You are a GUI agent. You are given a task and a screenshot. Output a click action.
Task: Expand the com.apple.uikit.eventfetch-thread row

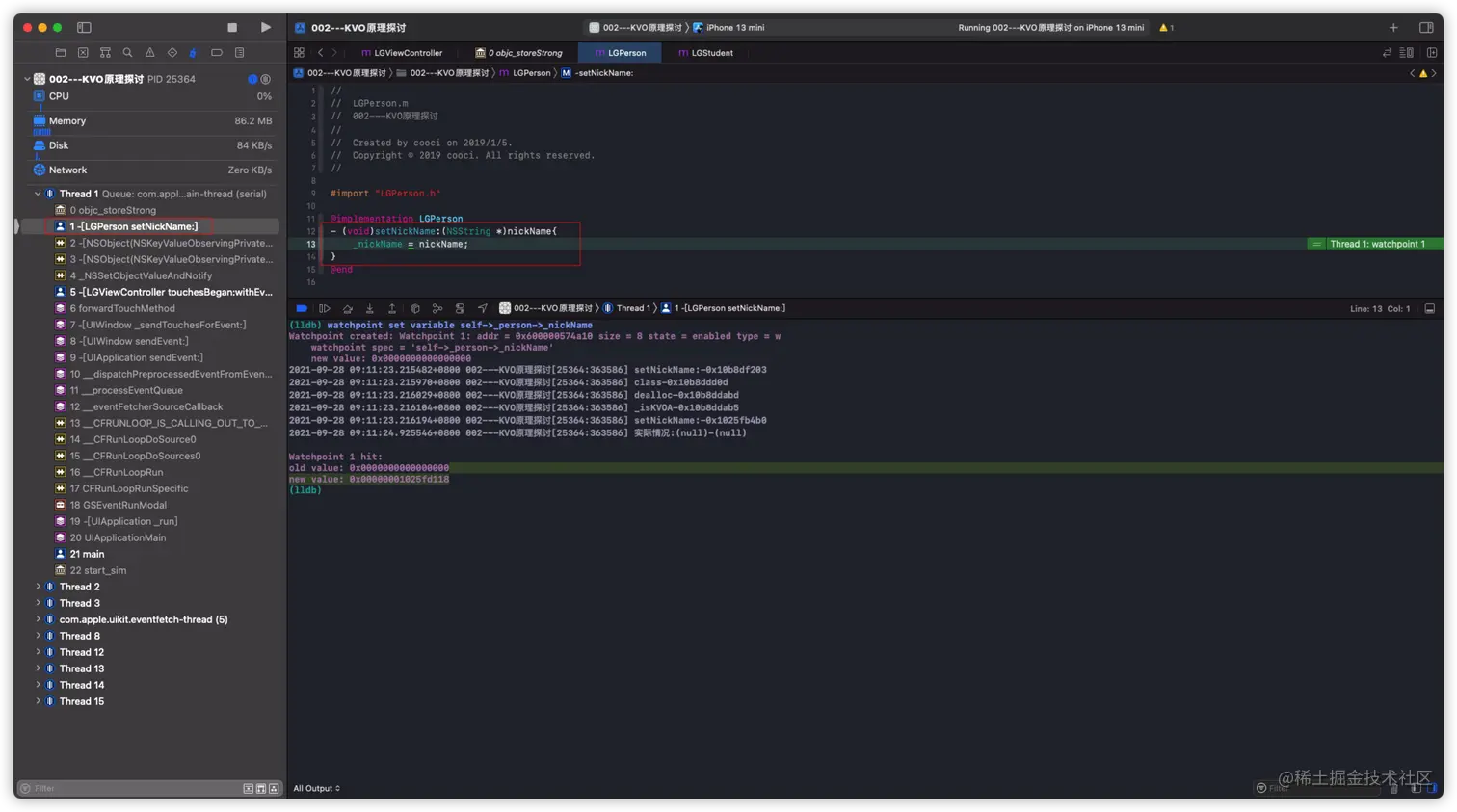point(38,620)
